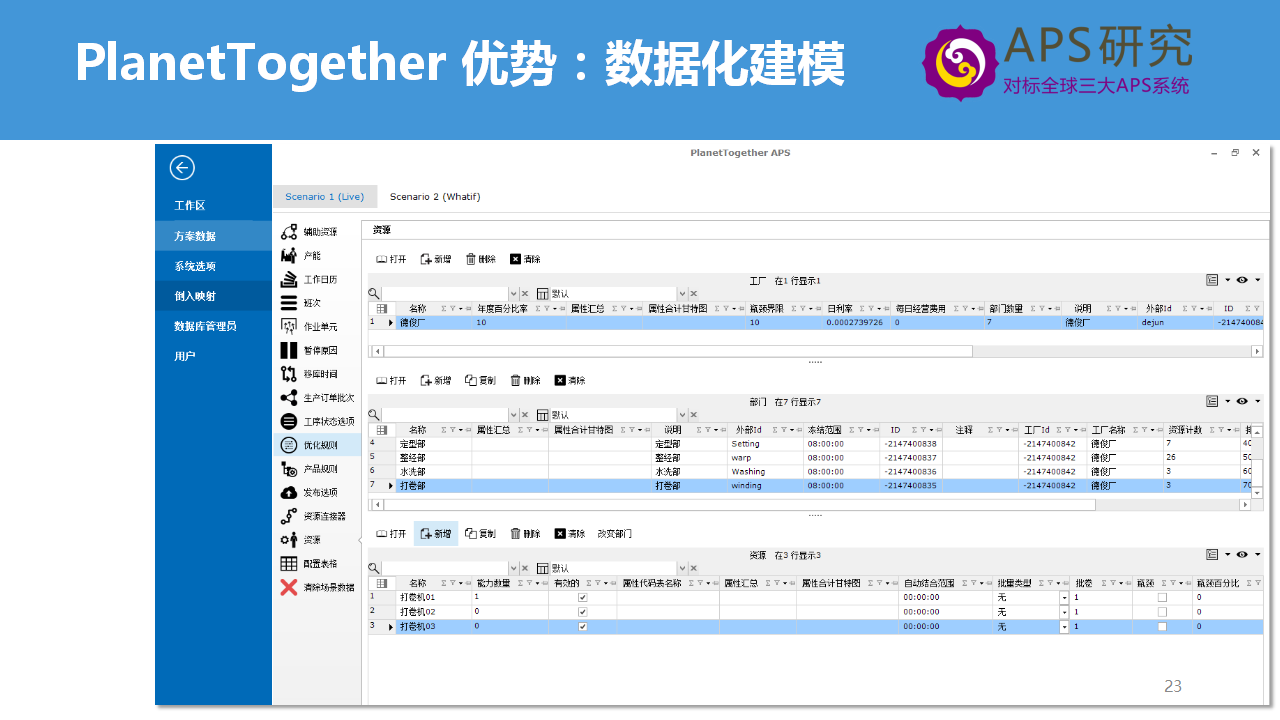Toggle 瓶颈 checkbox for 打卷机02

[1162, 611]
